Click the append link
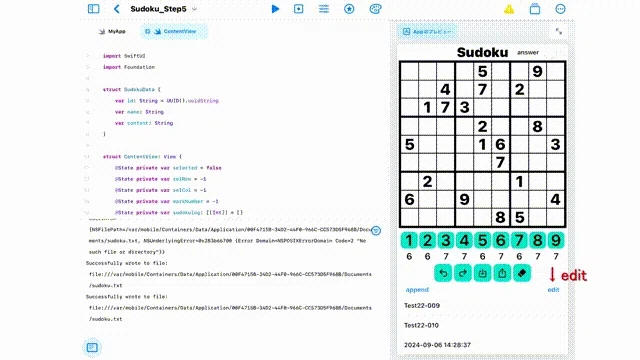 pyautogui.click(x=417, y=289)
